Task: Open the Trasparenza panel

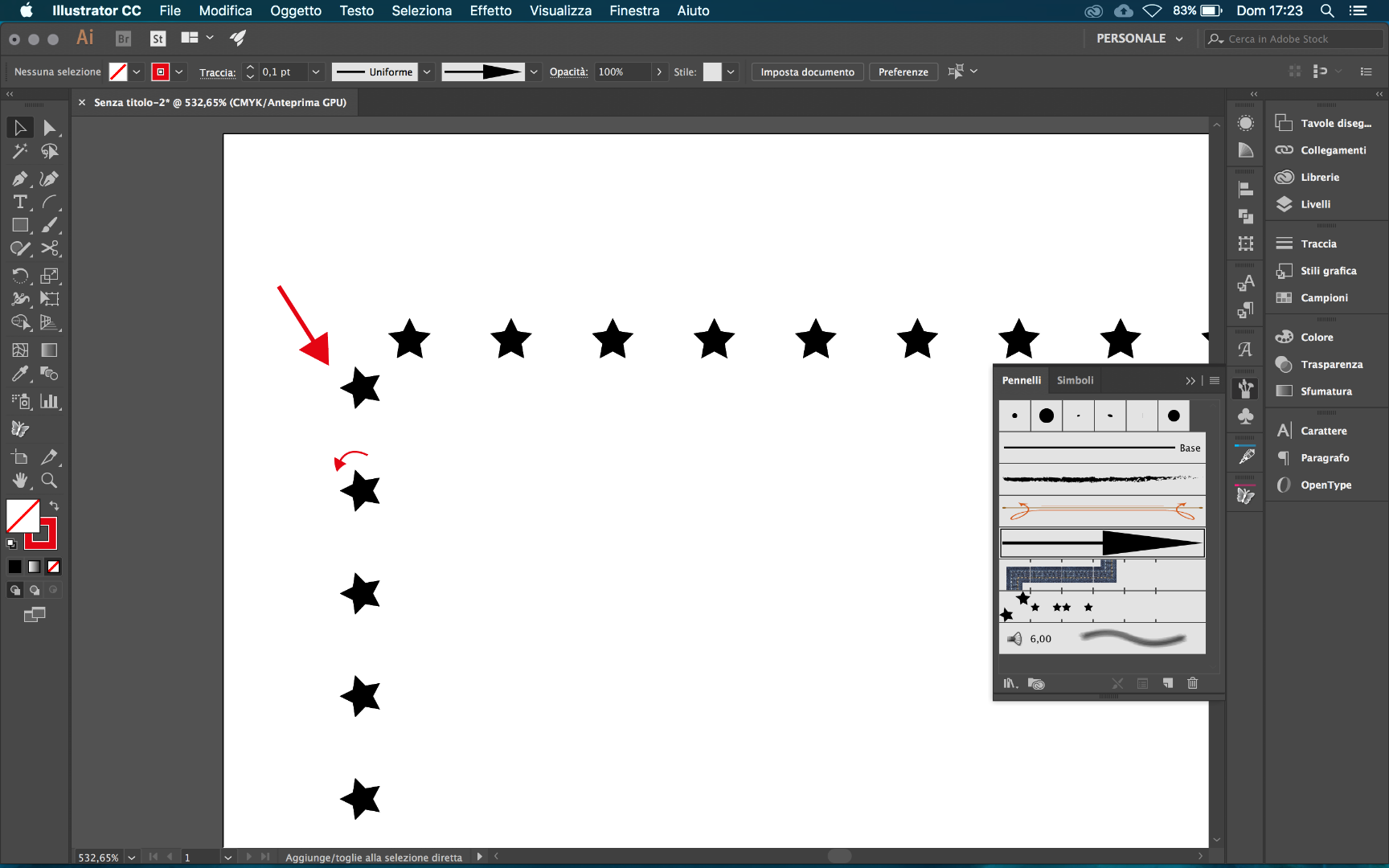Action: (x=1331, y=364)
